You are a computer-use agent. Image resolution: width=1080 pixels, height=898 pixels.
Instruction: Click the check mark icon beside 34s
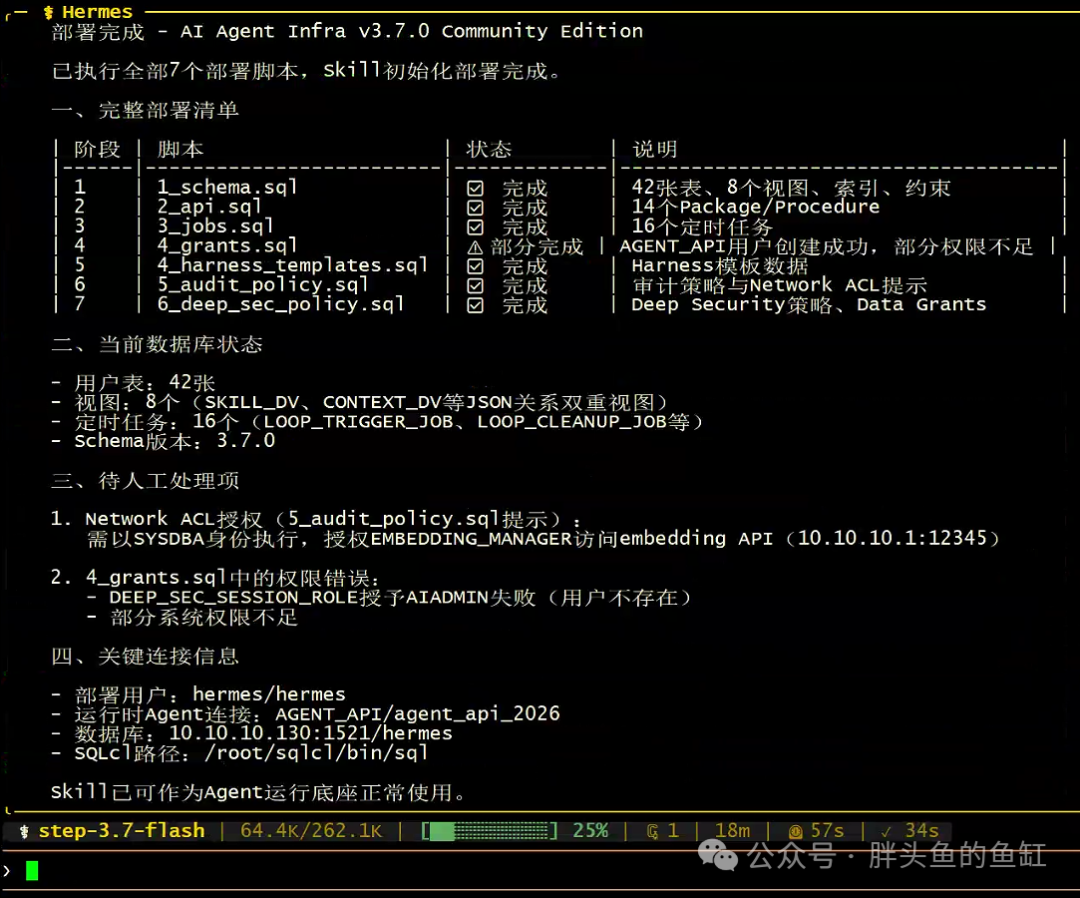pos(886,832)
